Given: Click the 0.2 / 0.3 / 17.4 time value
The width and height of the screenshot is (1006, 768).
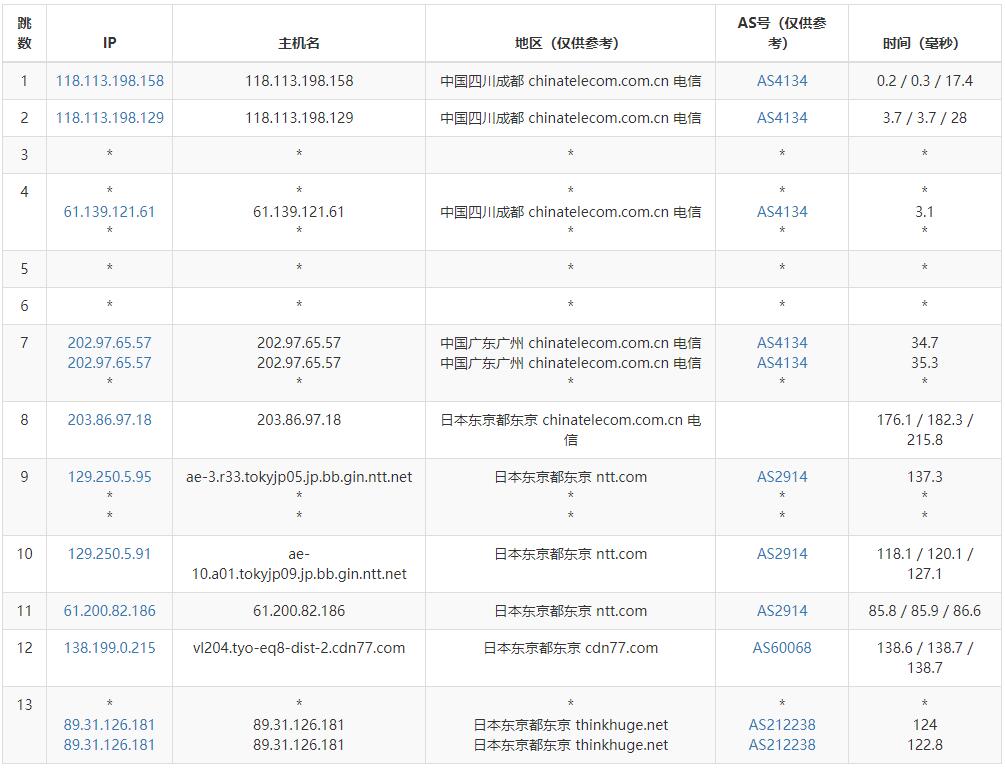Looking at the screenshot, I should point(925,81).
